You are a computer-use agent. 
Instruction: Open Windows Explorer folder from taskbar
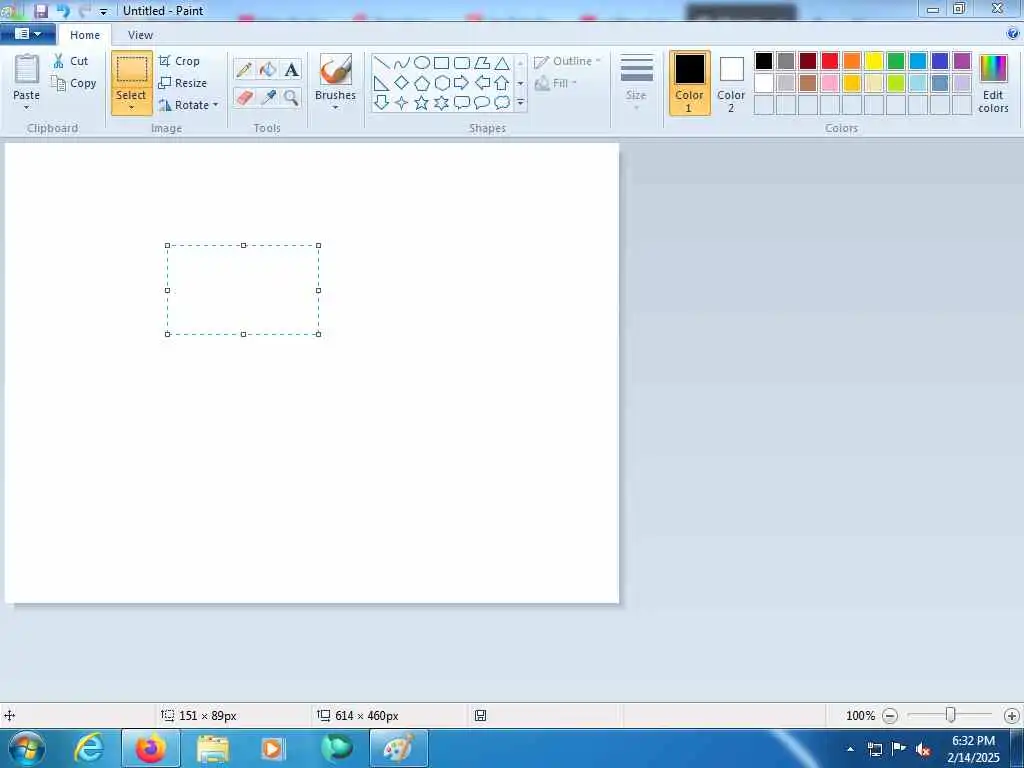[212, 748]
